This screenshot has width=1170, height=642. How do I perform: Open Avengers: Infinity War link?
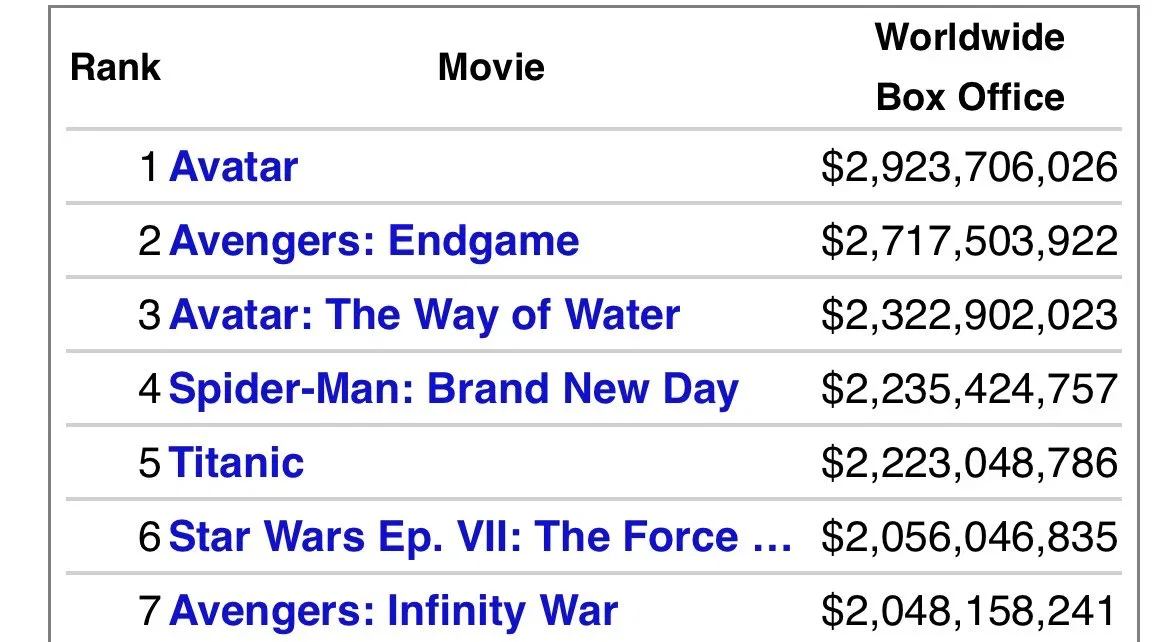pyautogui.click(x=393, y=611)
